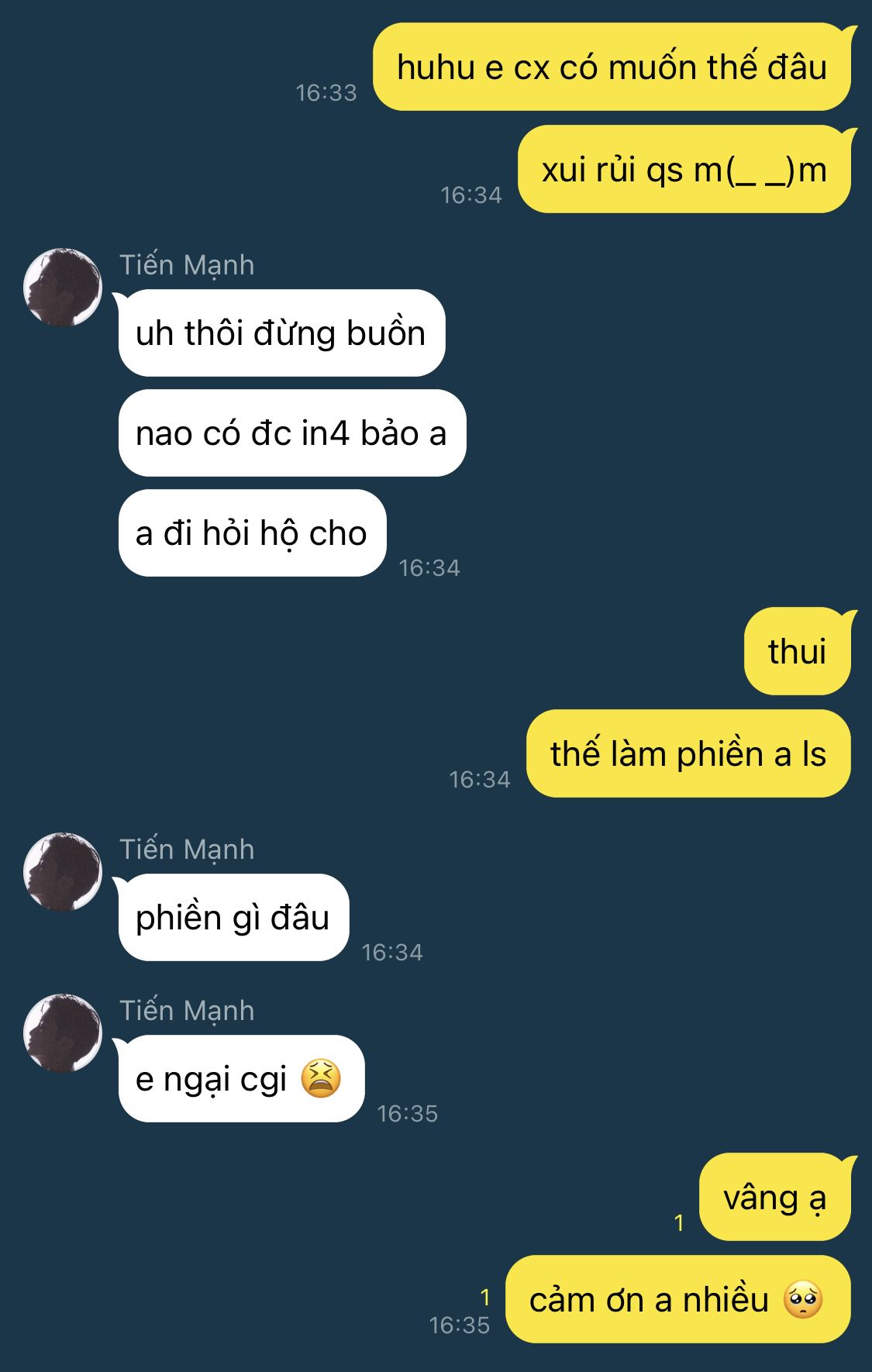The width and height of the screenshot is (872, 1372).
Task: Tap the 'nao có đc in4 bảo a' bubble
Action: tap(292, 433)
